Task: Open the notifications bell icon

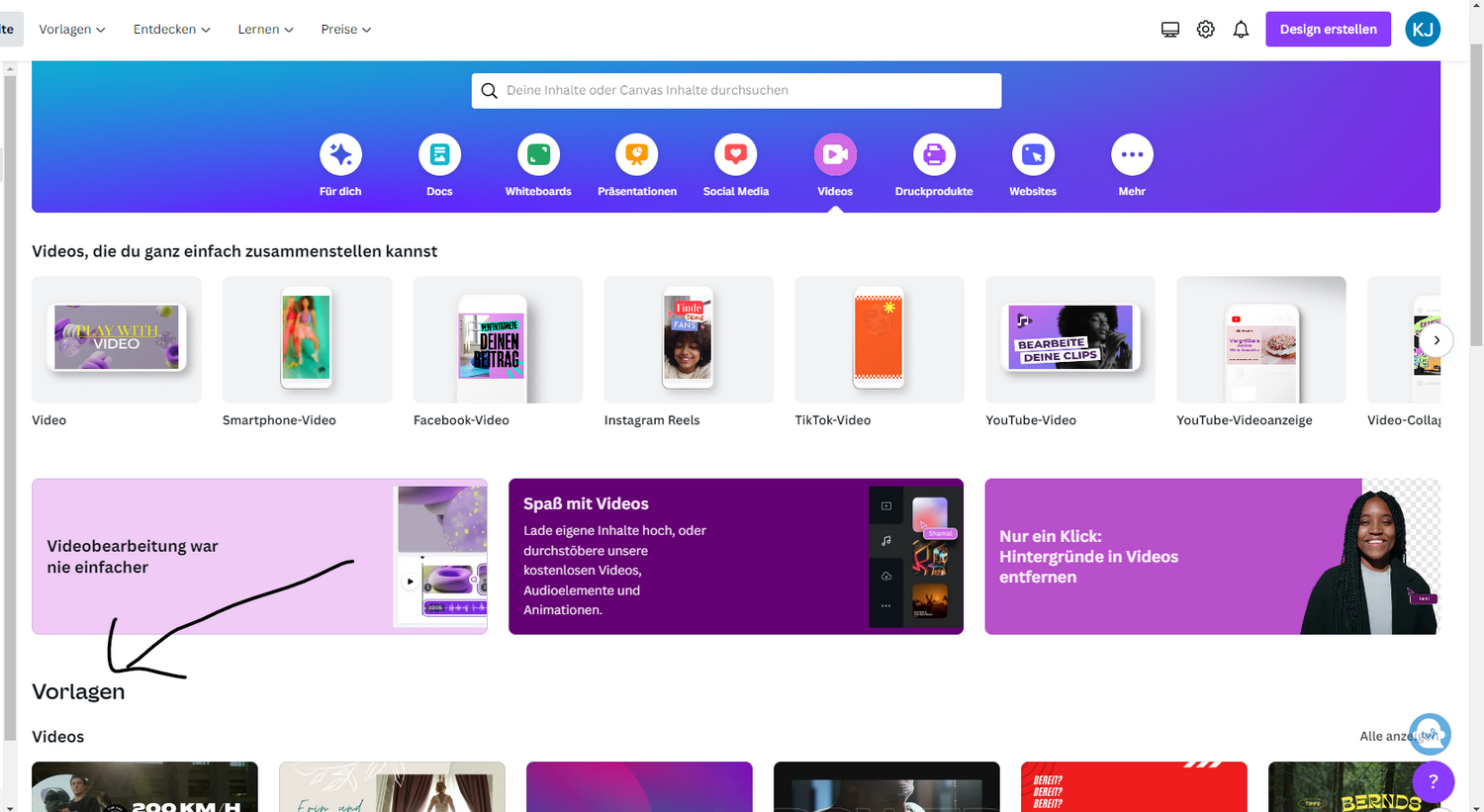Action: [1241, 30]
